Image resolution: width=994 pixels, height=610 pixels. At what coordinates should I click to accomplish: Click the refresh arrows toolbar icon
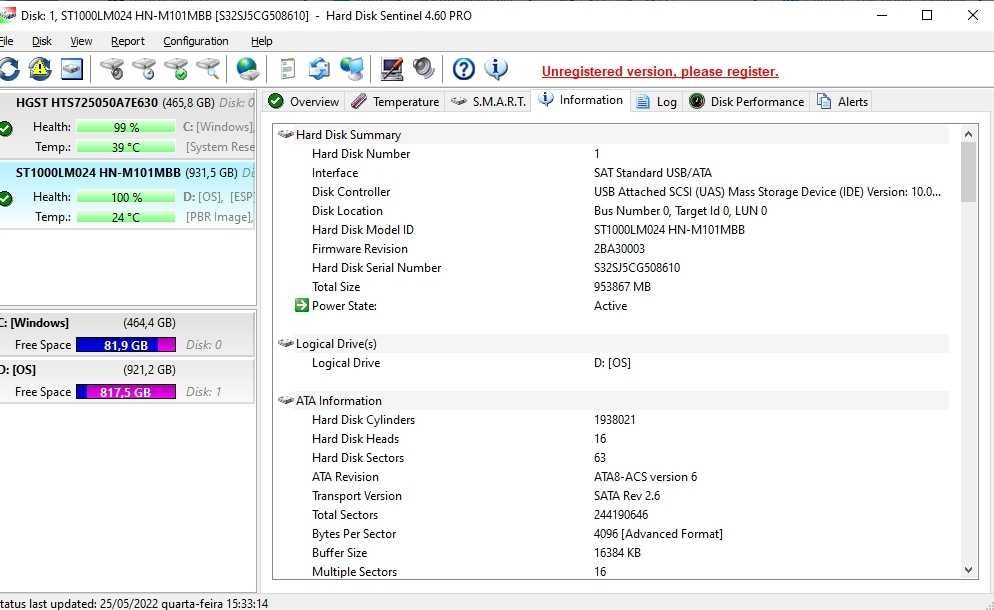[x=9, y=68]
